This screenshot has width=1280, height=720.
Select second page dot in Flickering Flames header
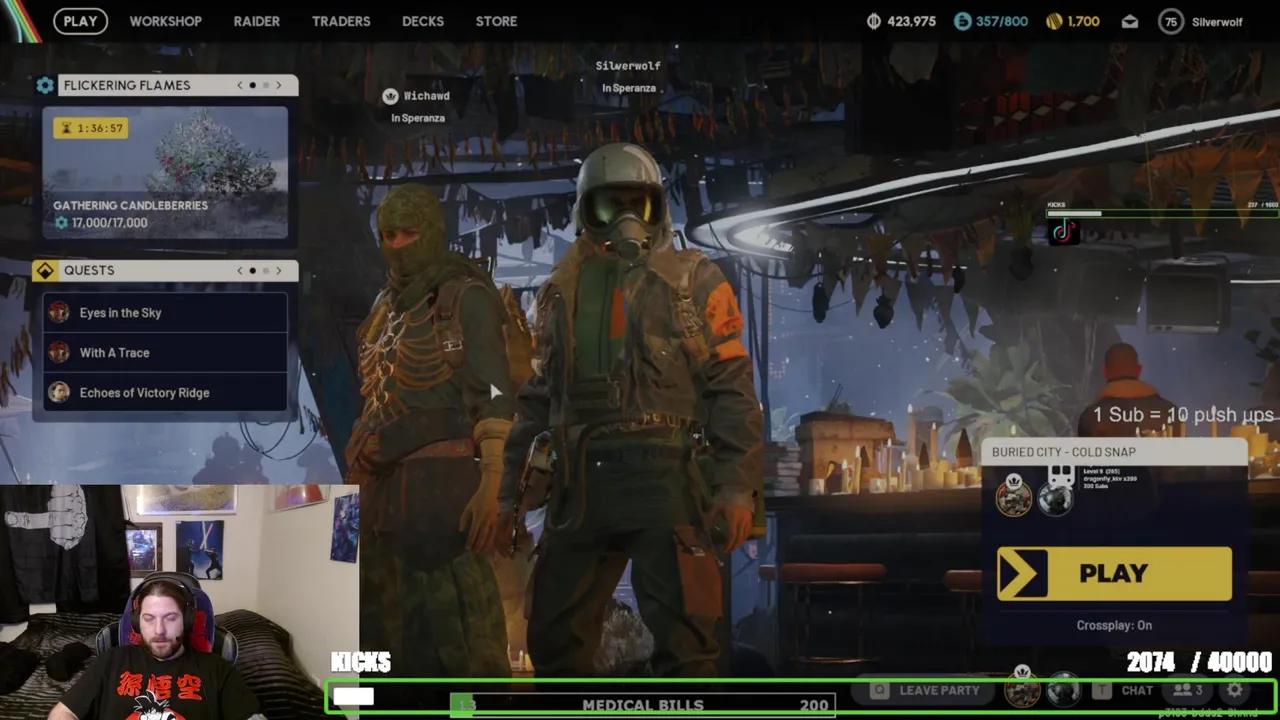click(266, 85)
